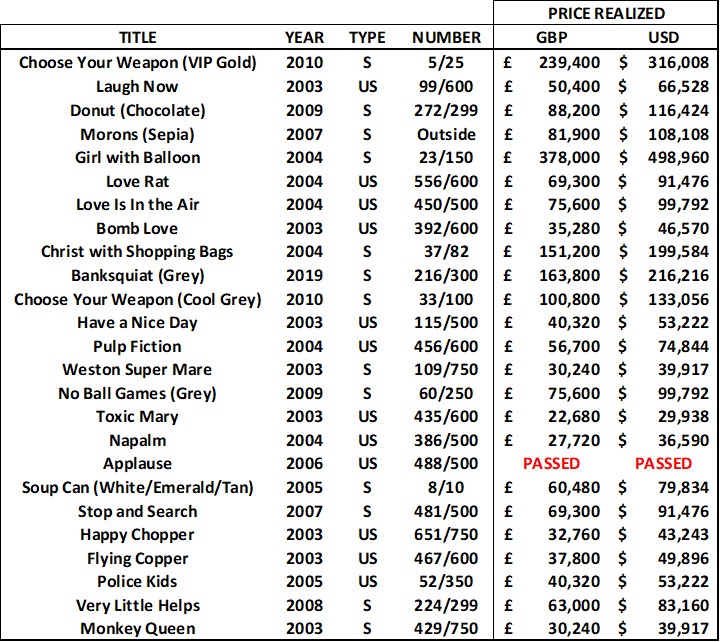720x642 pixels.
Task: Select the Banksquiat (Grey) title cell
Action: 138,275
